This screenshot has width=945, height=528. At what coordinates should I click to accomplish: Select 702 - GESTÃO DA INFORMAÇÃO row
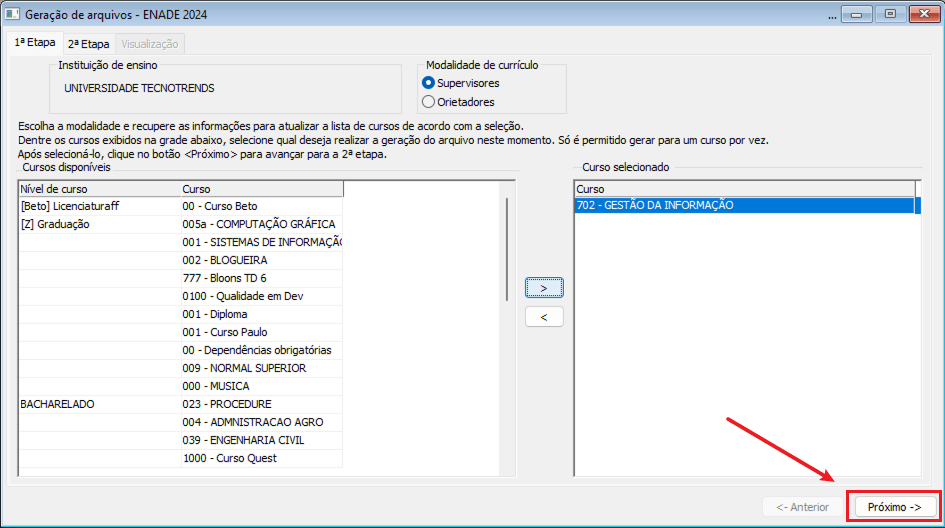(746, 205)
